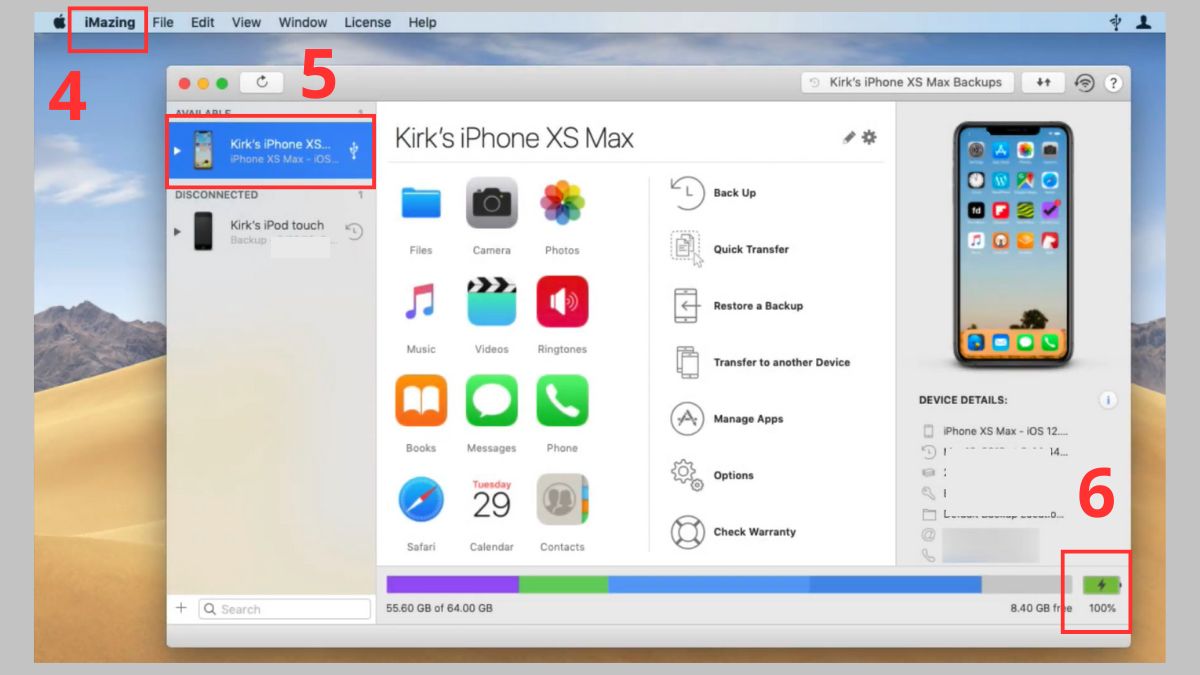Select the Safari icon
This screenshot has width=1200, height=675.
tap(419, 500)
